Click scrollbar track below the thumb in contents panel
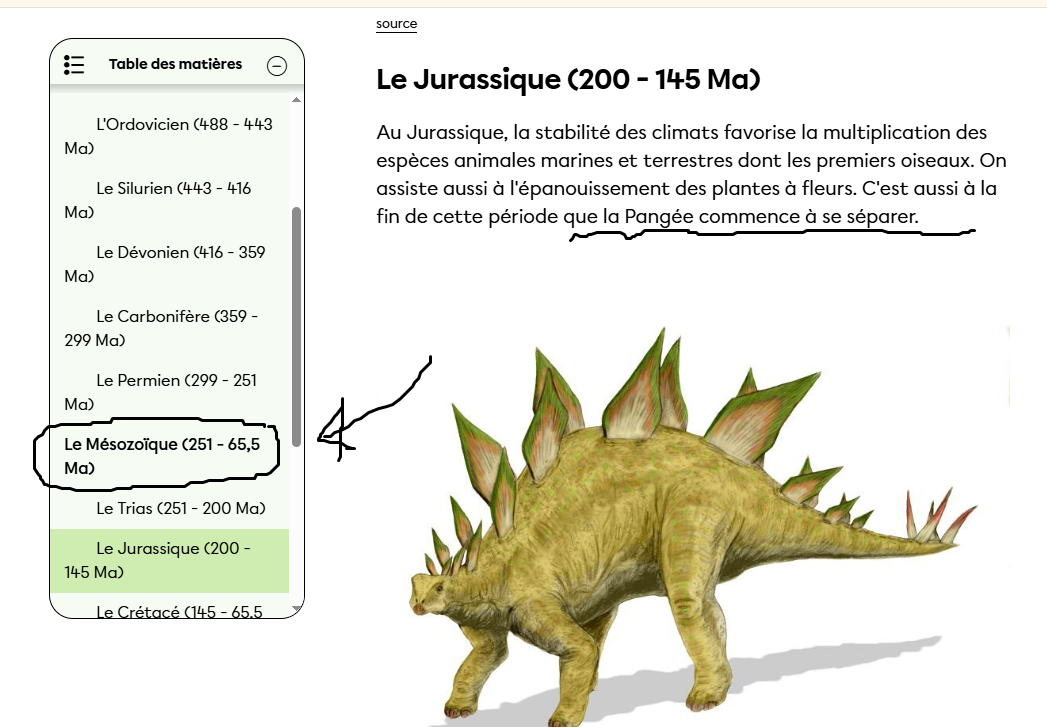The image size is (1047, 727). pos(296,530)
